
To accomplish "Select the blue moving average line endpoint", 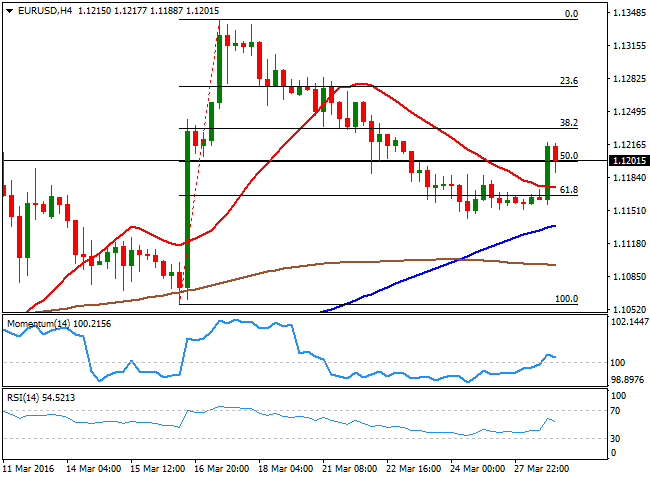I will point(554,226).
